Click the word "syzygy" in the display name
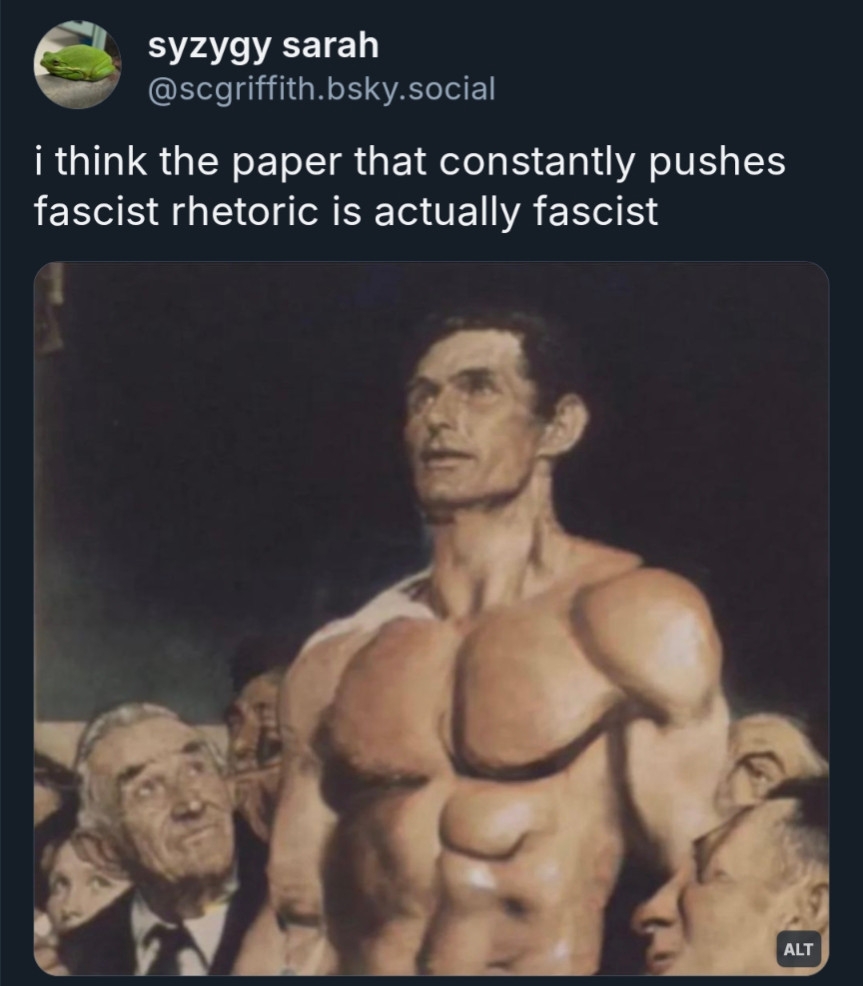863x986 pixels. point(211,48)
